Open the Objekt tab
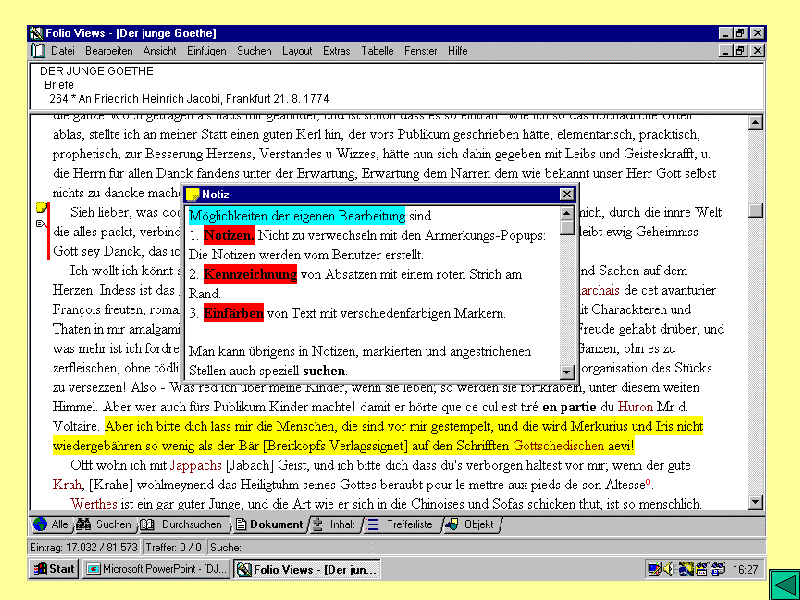 [x=469, y=524]
